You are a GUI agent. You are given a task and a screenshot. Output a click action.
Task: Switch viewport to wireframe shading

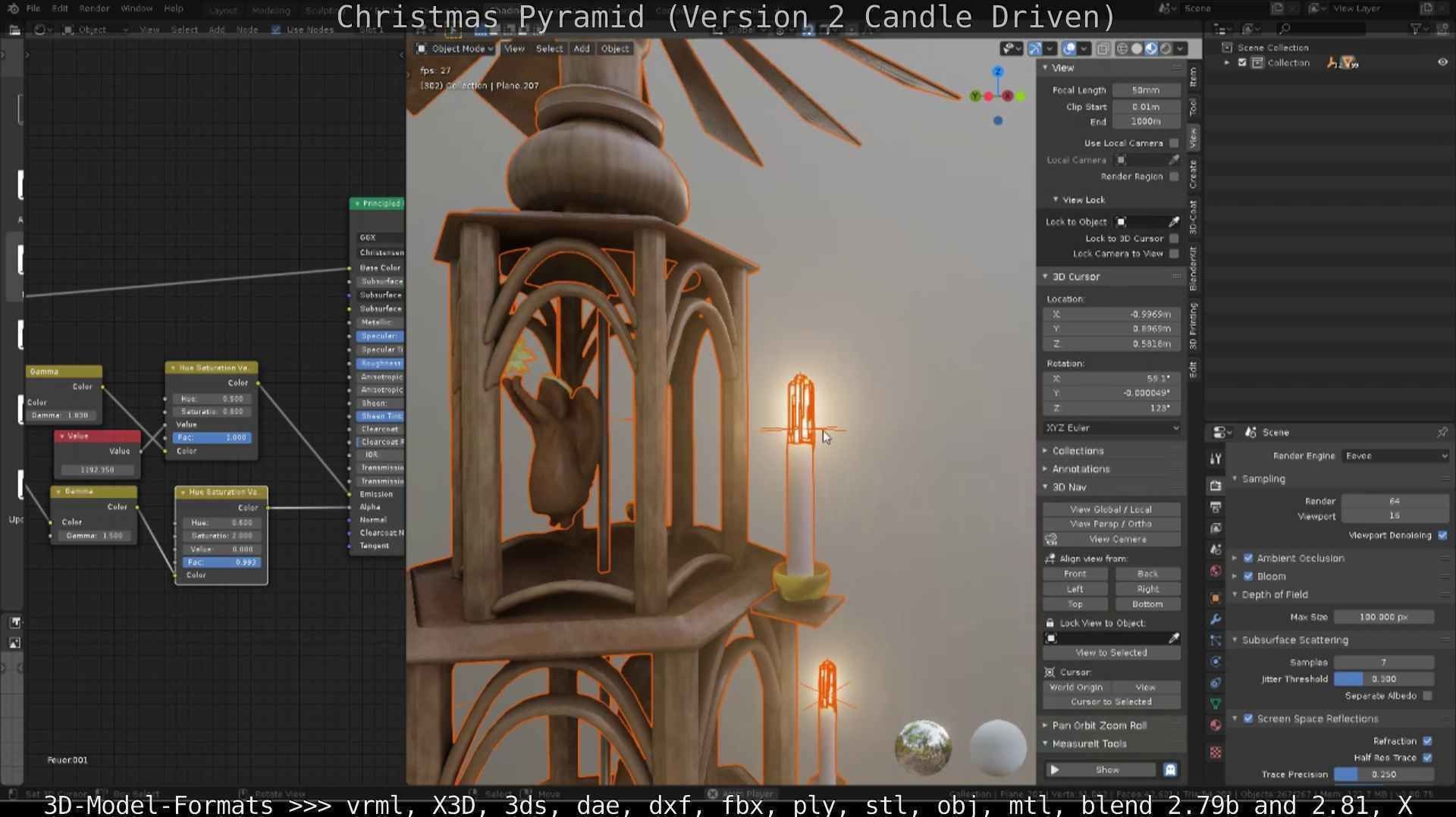coord(1122,49)
